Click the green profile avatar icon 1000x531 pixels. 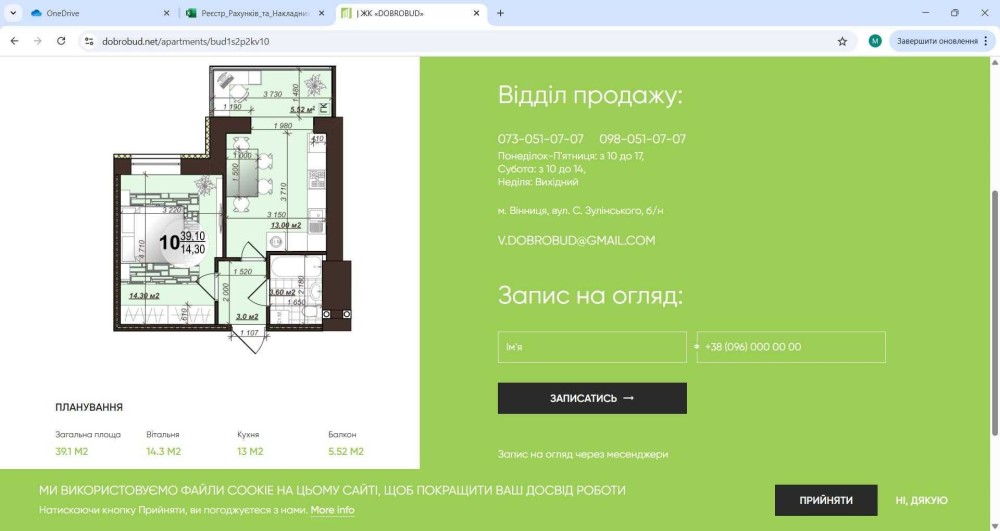(875, 41)
